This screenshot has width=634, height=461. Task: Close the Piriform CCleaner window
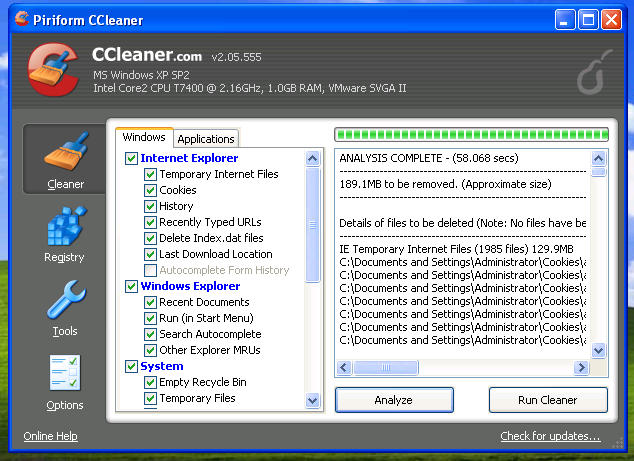coord(612,19)
